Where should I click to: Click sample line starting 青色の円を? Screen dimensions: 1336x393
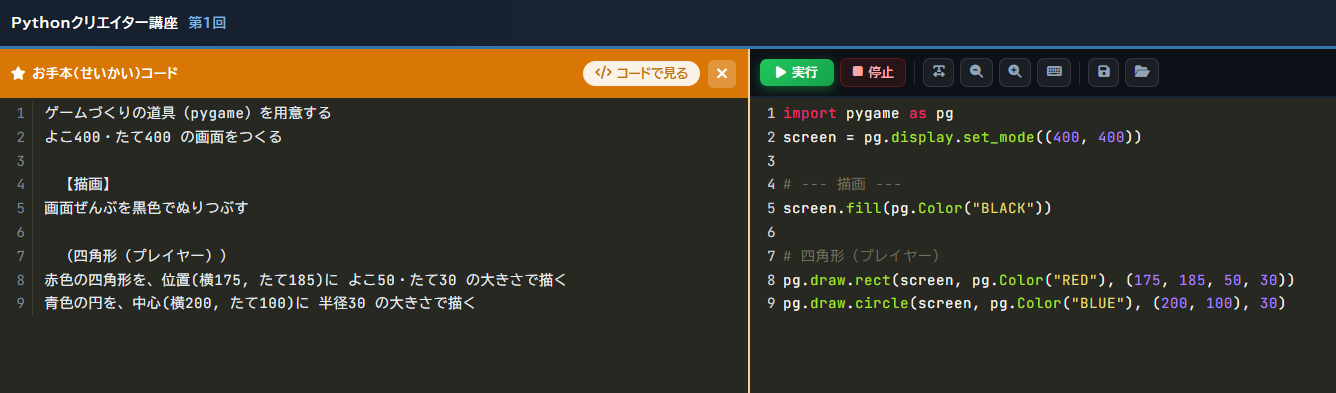pyautogui.click(x=261, y=303)
